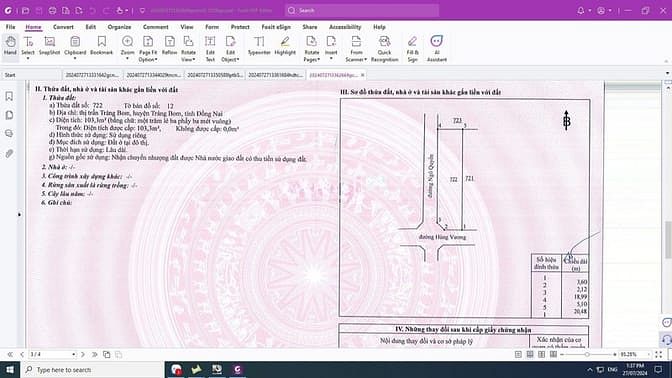Click the From Scanner icon
The image size is (672, 378).
coord(356,42)
